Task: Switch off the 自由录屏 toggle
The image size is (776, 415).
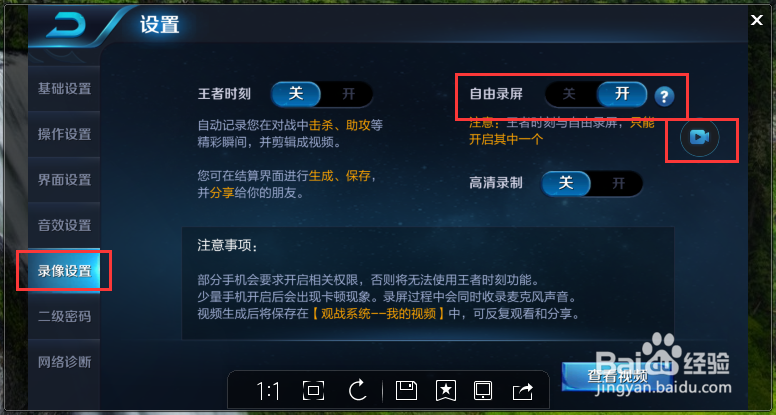Action: [569, 94]
